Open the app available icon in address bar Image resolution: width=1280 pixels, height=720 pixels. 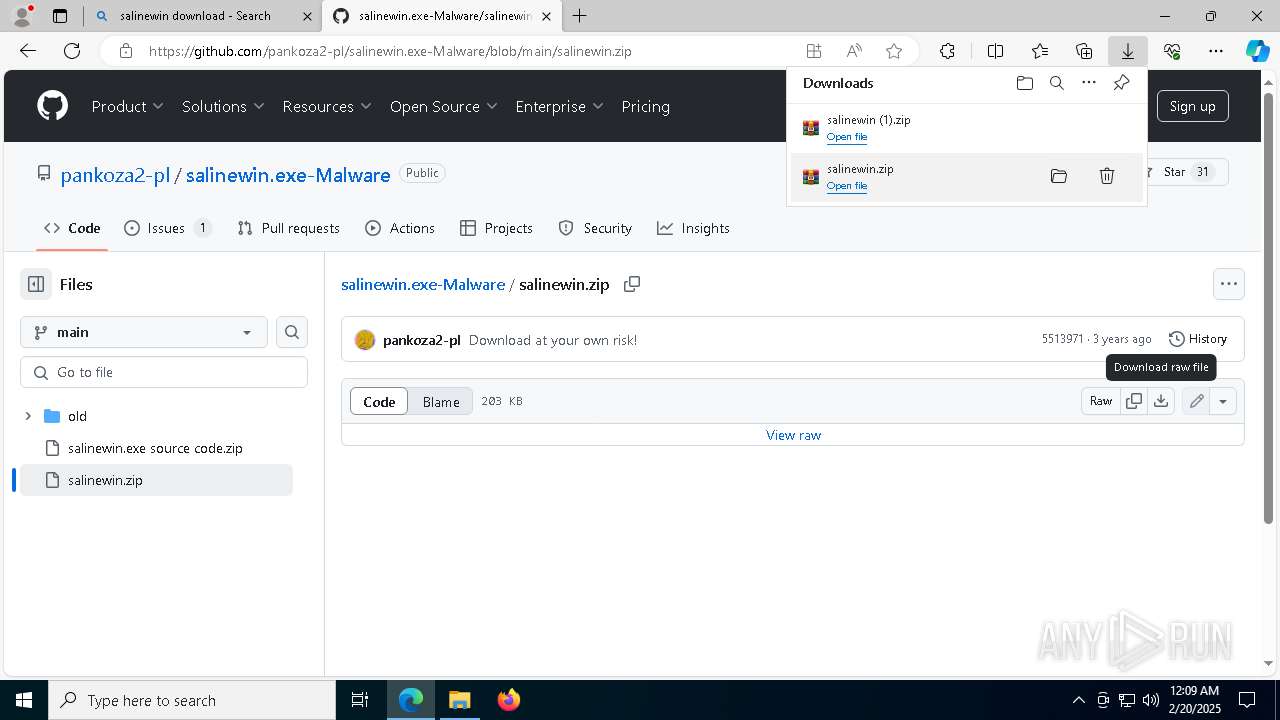[814, 51]
